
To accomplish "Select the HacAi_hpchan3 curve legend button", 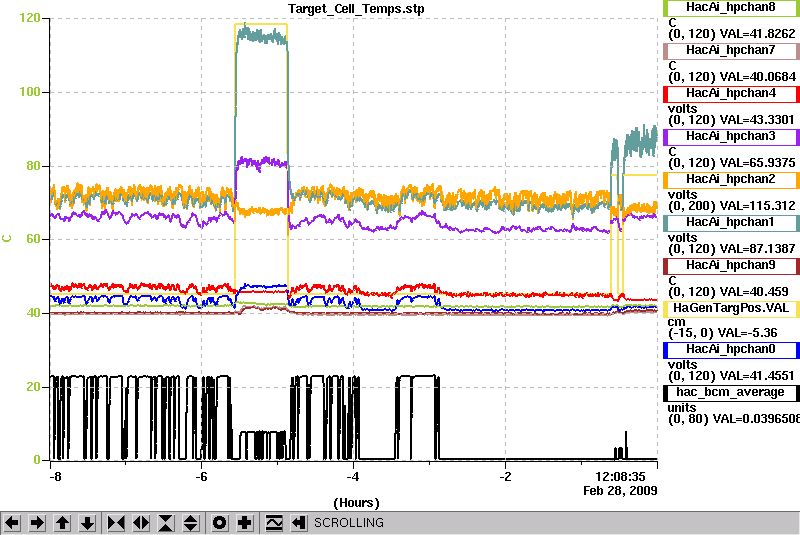I will coord(731,137).
